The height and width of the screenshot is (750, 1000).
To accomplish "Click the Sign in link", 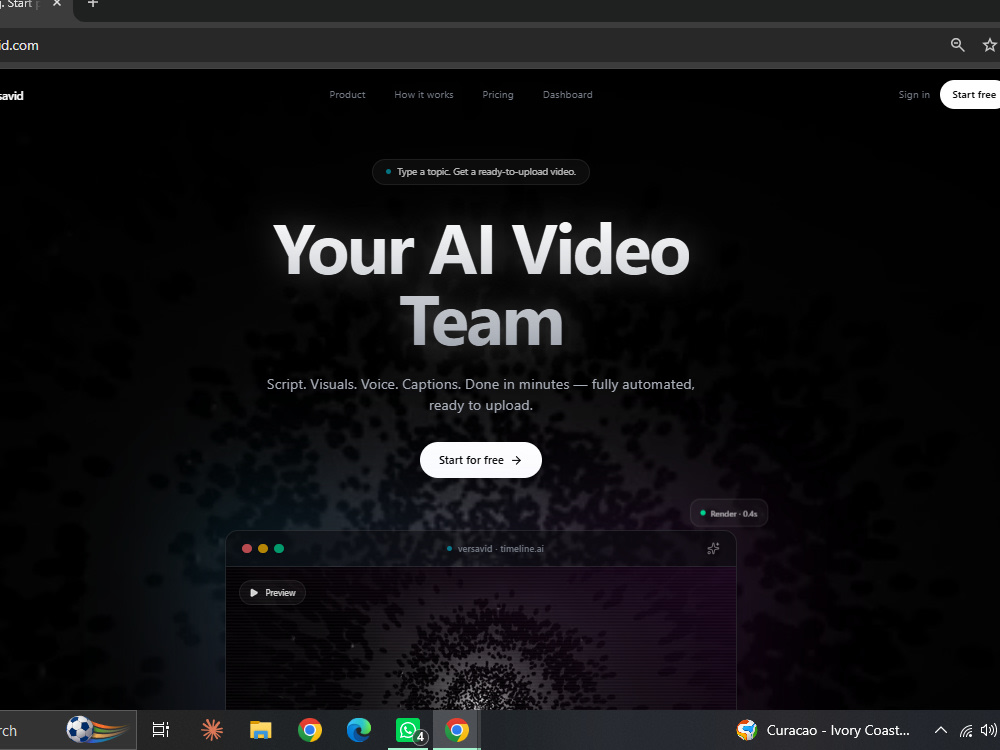I will [x=914, y=94].
